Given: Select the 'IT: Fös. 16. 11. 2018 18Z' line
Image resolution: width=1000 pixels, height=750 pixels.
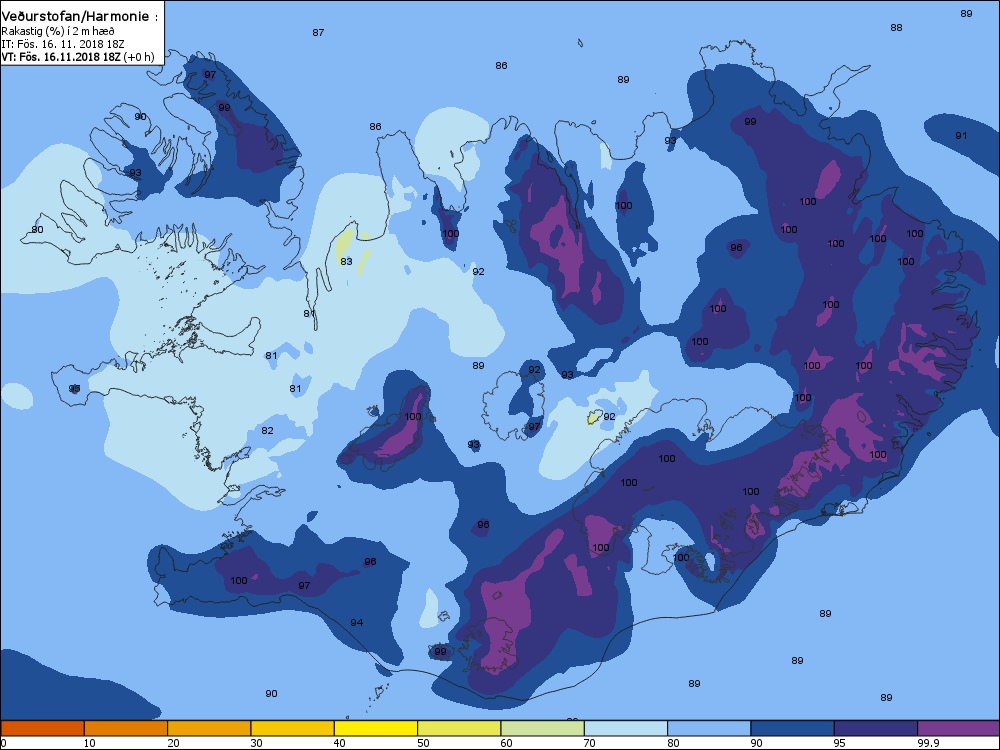Looking at the screenshot, I should (x=62, y=44).
